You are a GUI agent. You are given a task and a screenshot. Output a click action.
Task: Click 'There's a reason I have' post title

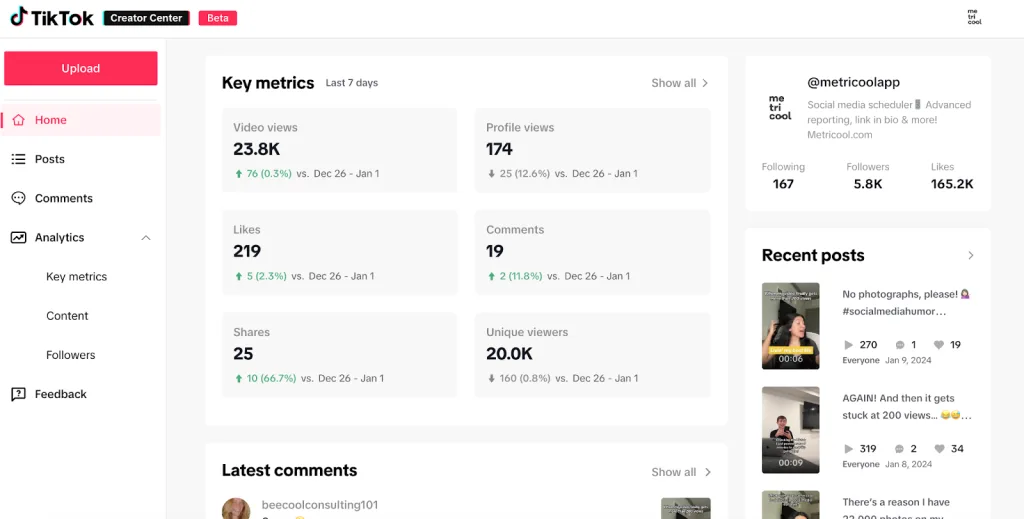point(896,502)
